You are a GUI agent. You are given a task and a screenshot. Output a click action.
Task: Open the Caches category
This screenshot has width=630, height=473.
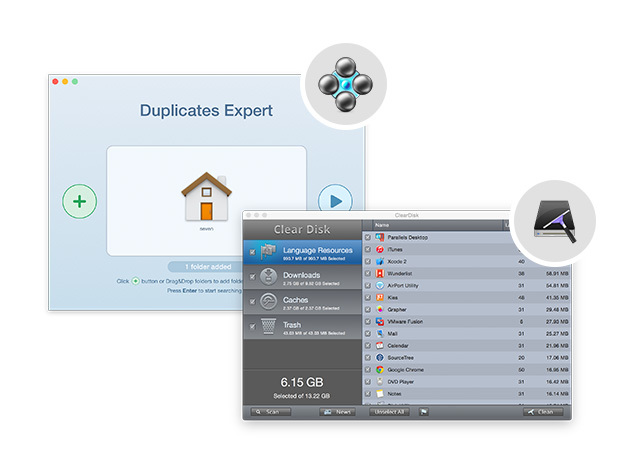(303, 302)
